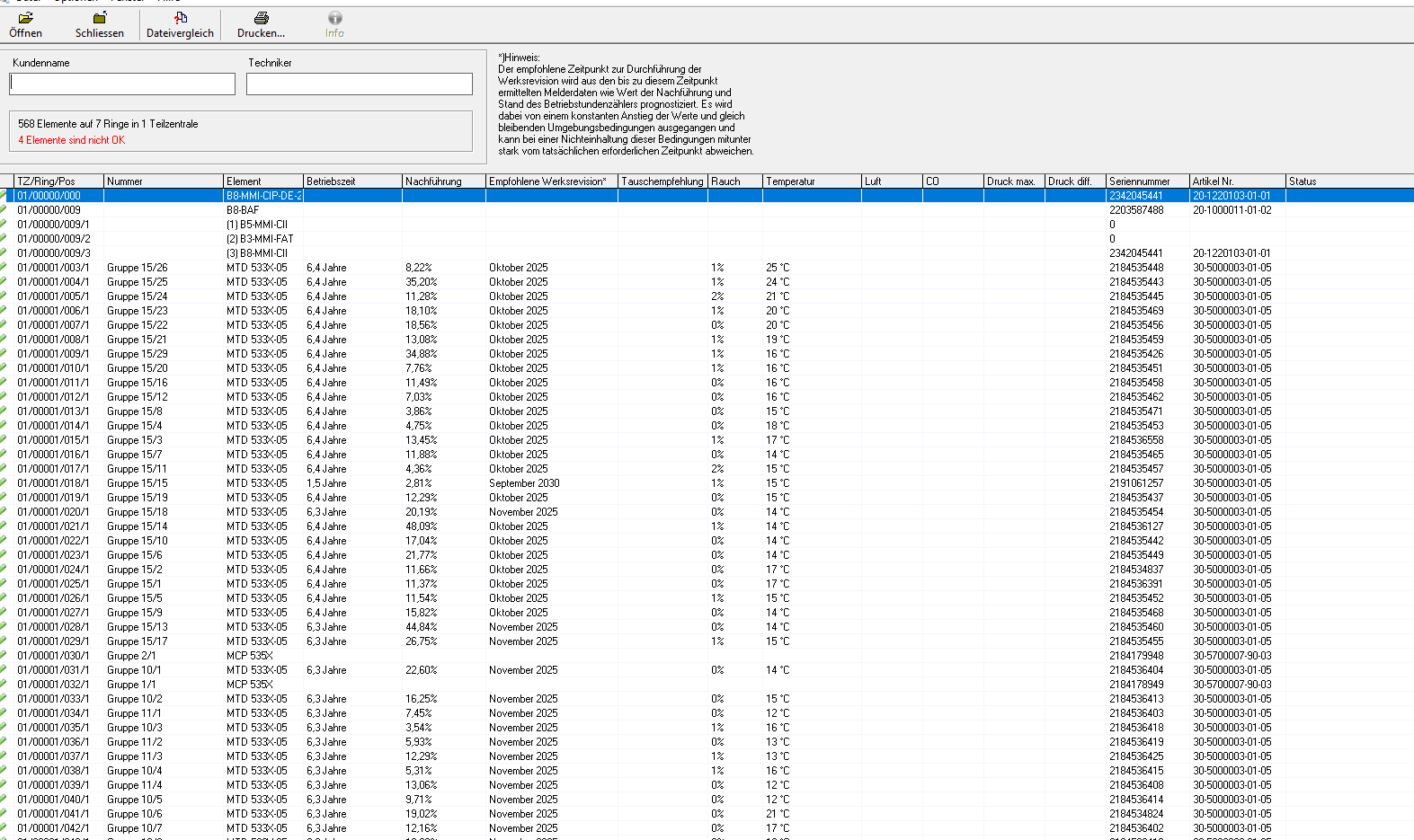Select row Gruppe 2/1 with MCP 535X
This screenshot has height=840, width=1414.
(x=707, y=656)
